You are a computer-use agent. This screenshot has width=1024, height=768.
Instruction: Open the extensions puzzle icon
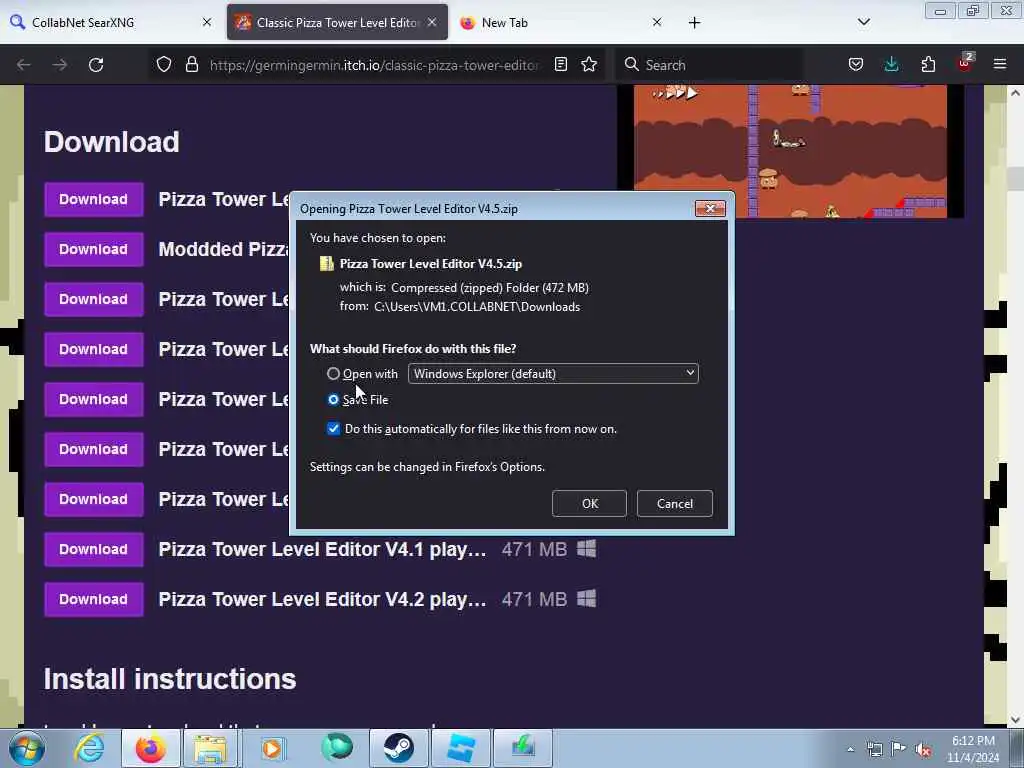tap(928, 65)
